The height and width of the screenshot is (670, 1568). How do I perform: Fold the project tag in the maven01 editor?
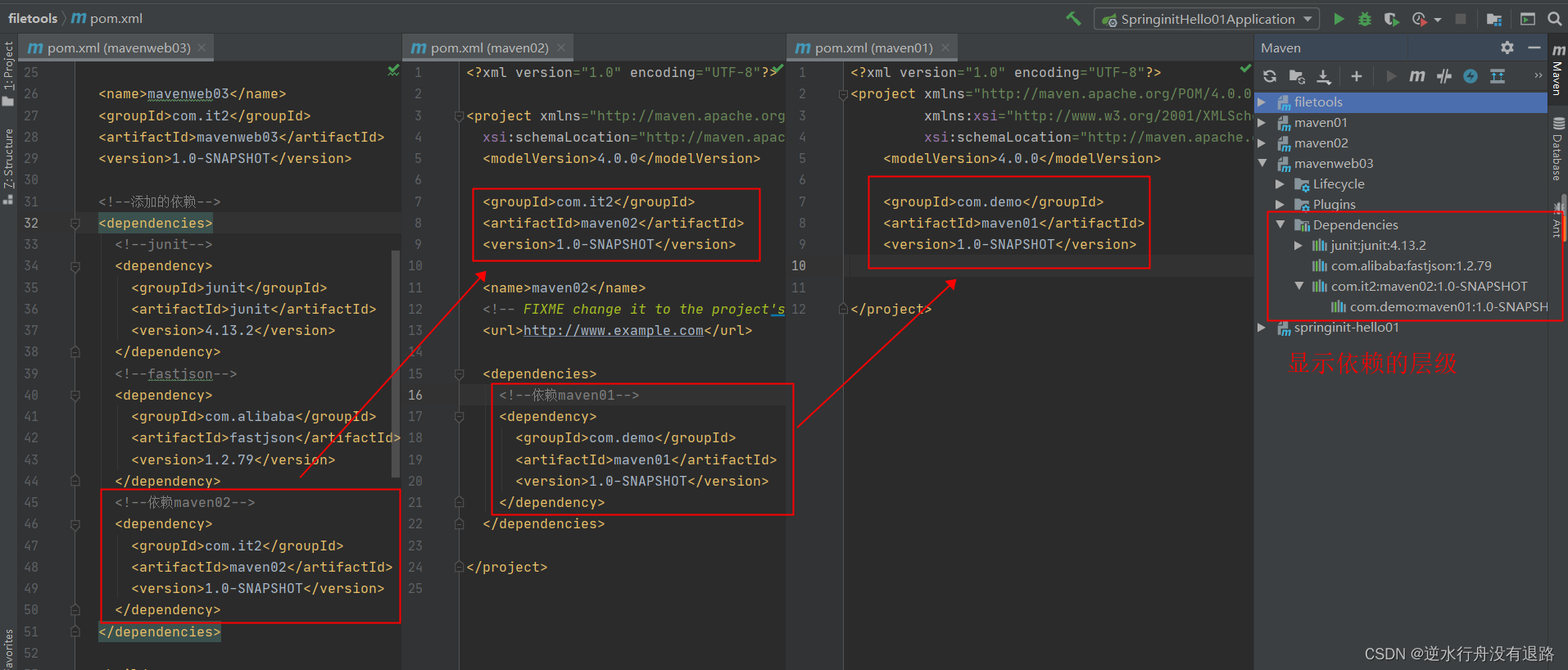point(843,94)
